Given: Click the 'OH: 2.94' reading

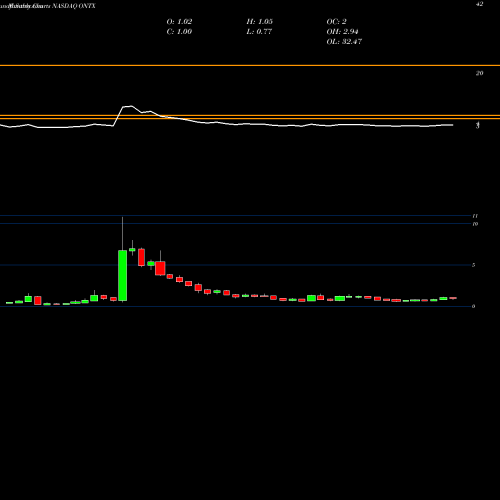Looking at the screenshot, I should [x=342, y=32].
